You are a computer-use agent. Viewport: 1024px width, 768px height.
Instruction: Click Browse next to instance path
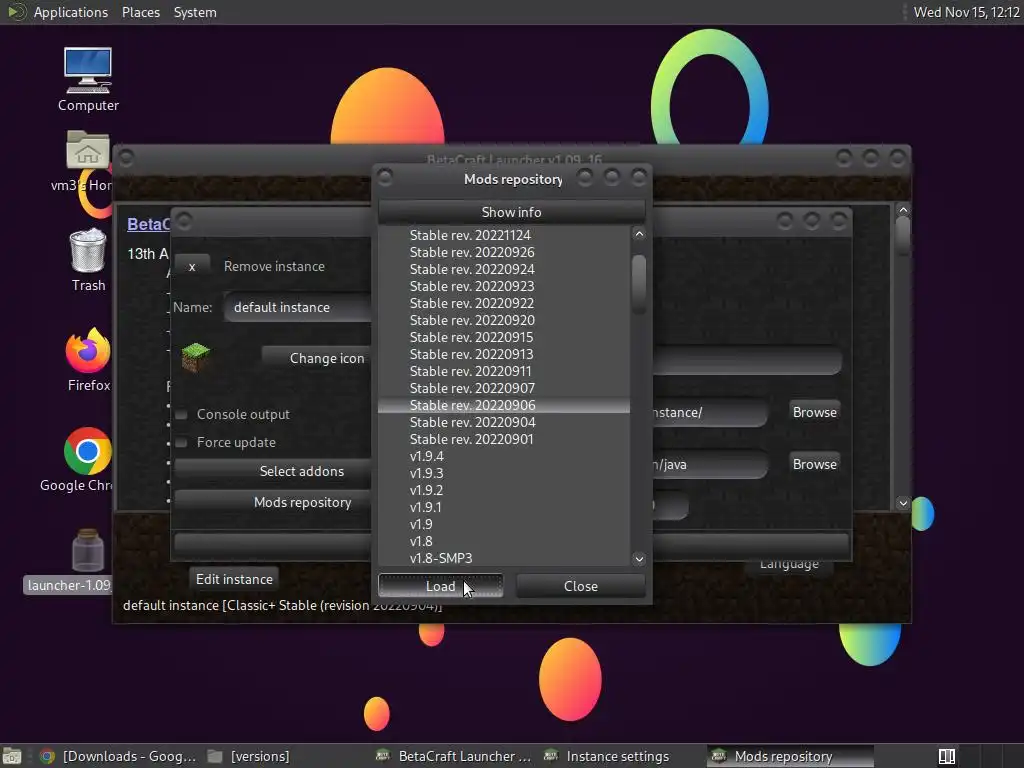[814, 413]
